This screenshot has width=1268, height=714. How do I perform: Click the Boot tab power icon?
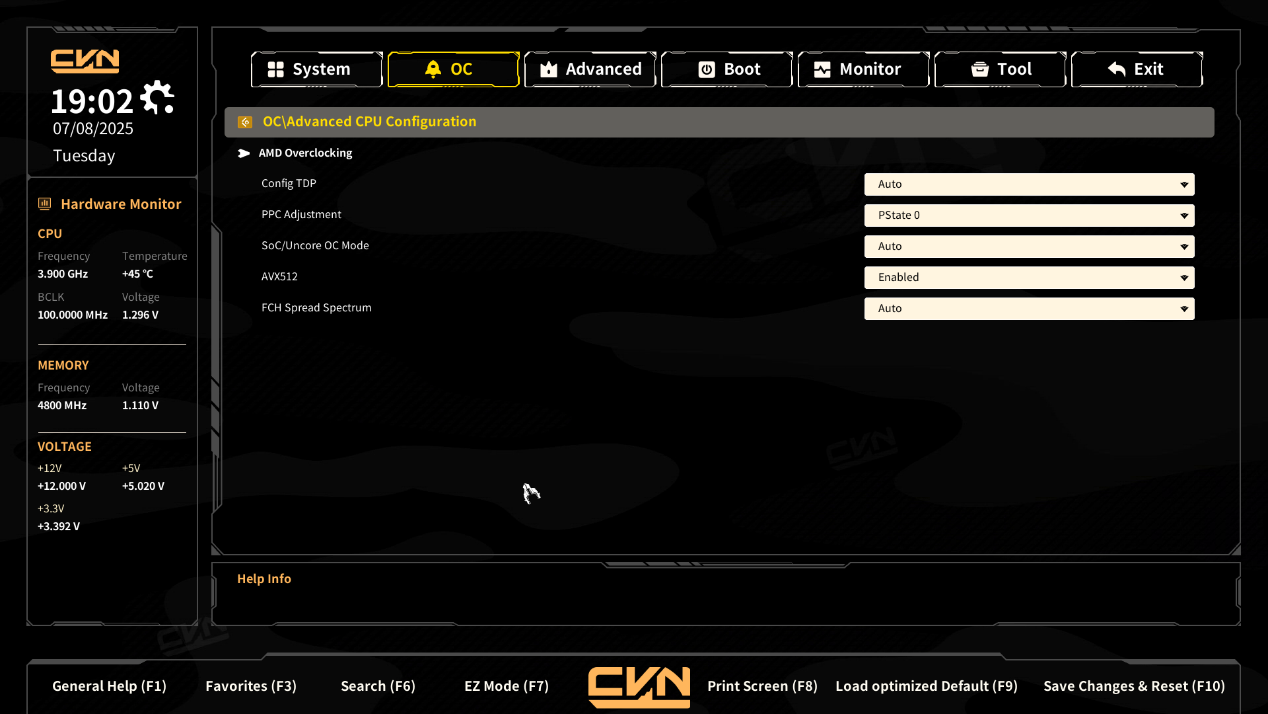706,69
